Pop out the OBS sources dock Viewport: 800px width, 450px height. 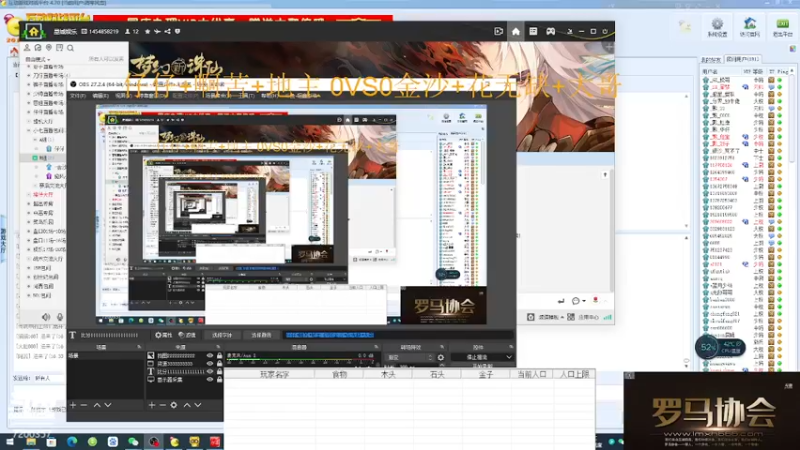[218, 347]
